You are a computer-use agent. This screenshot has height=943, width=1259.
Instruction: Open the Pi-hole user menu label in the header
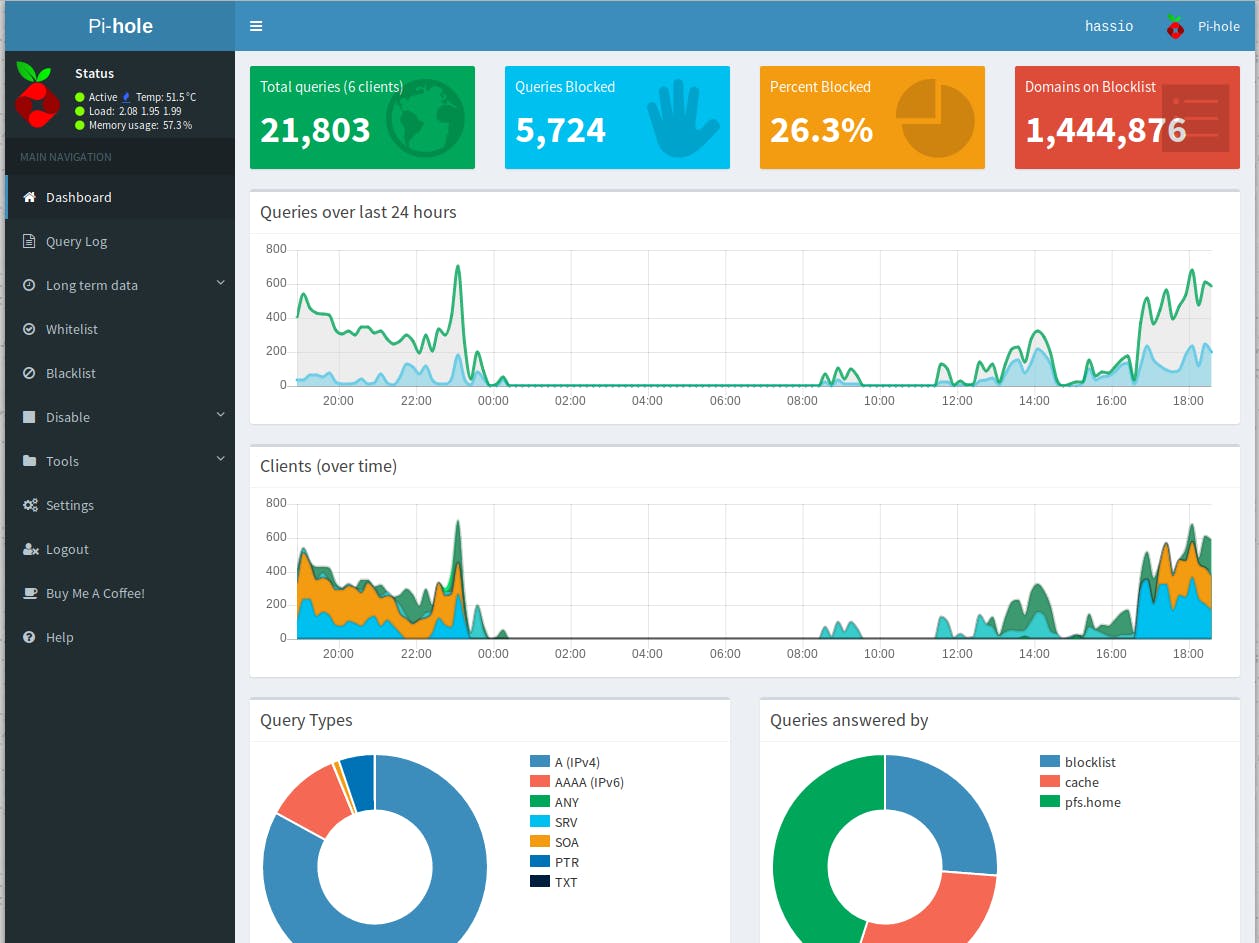tap(1218, 27)
